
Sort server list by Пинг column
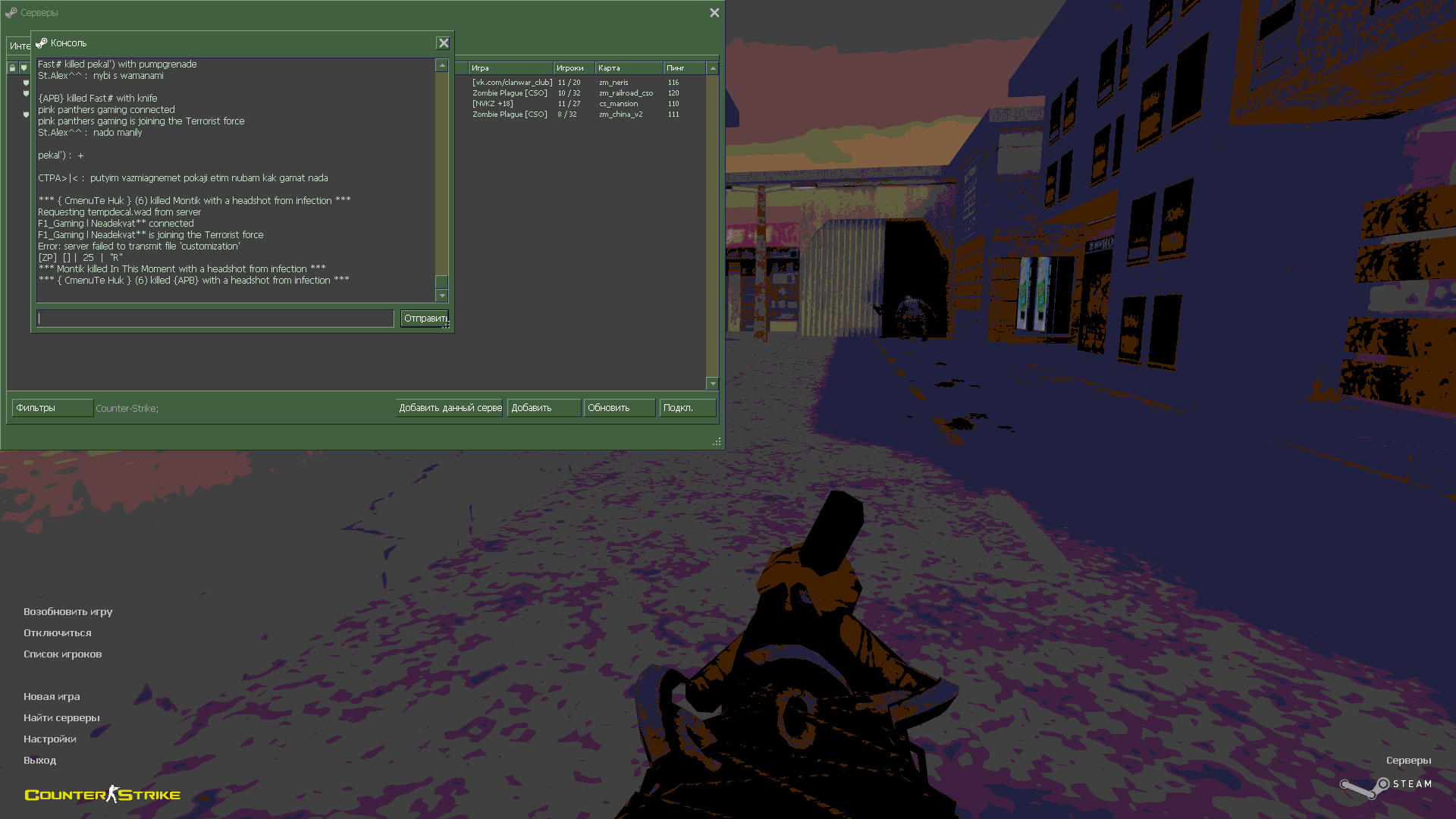click(685, 68)
